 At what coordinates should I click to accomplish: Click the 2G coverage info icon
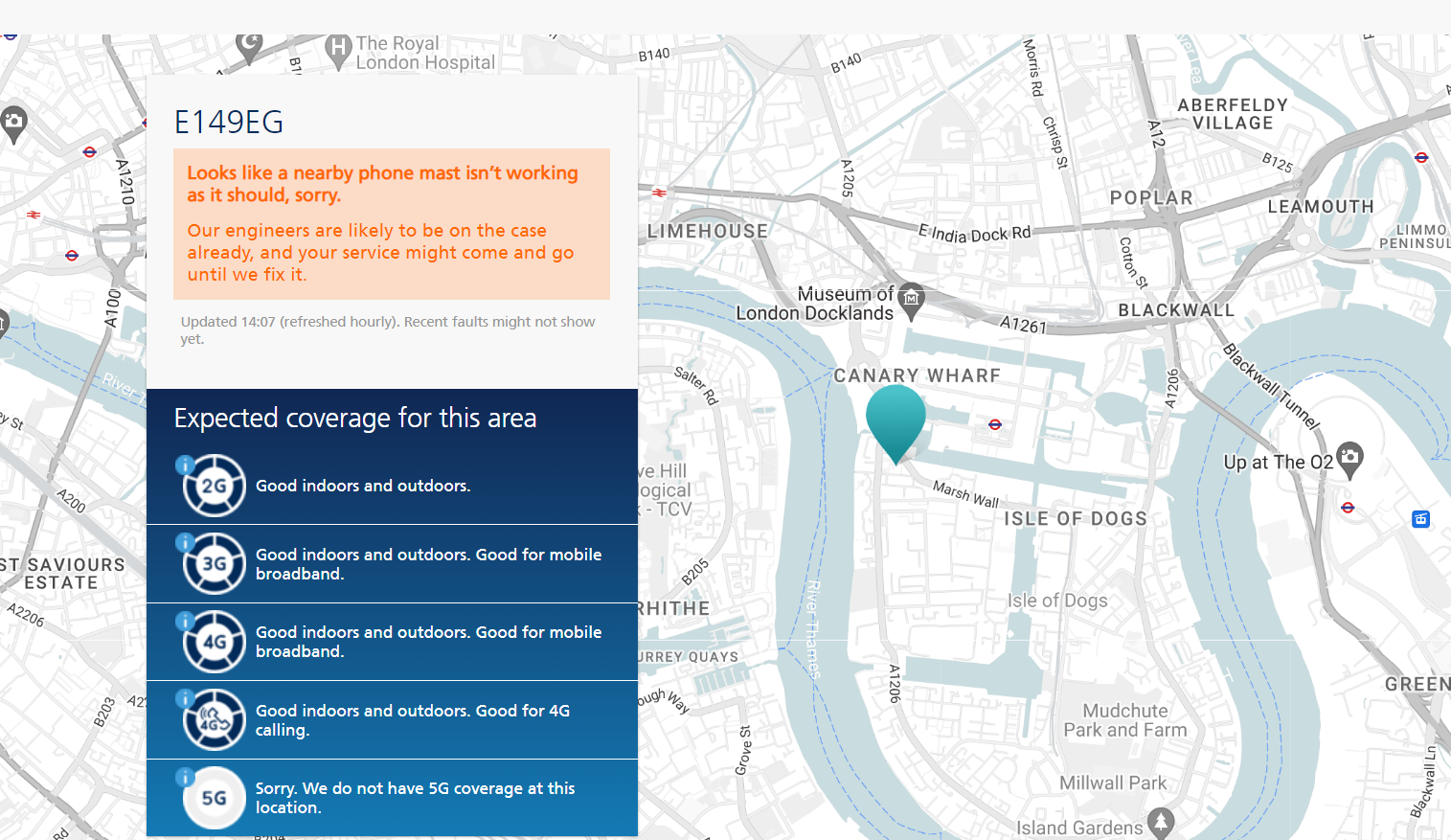(185, 465)
